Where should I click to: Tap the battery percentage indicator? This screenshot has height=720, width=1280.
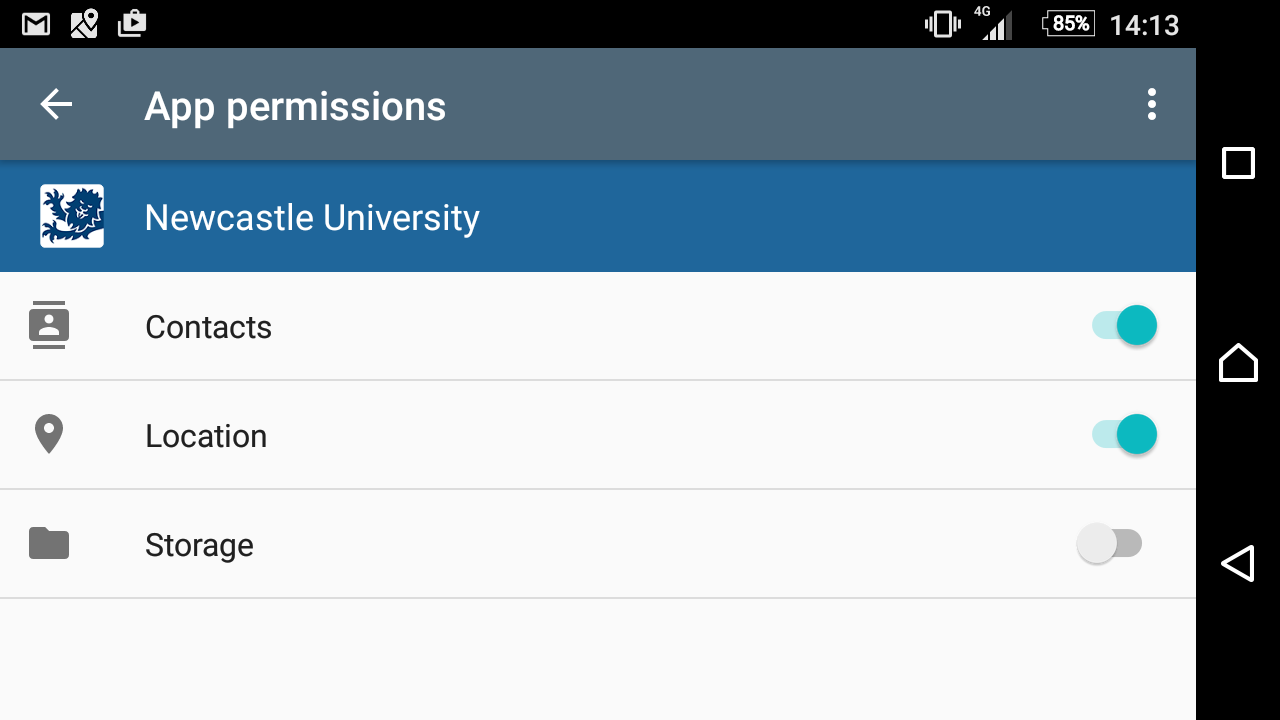click(x=1068, y=23)
